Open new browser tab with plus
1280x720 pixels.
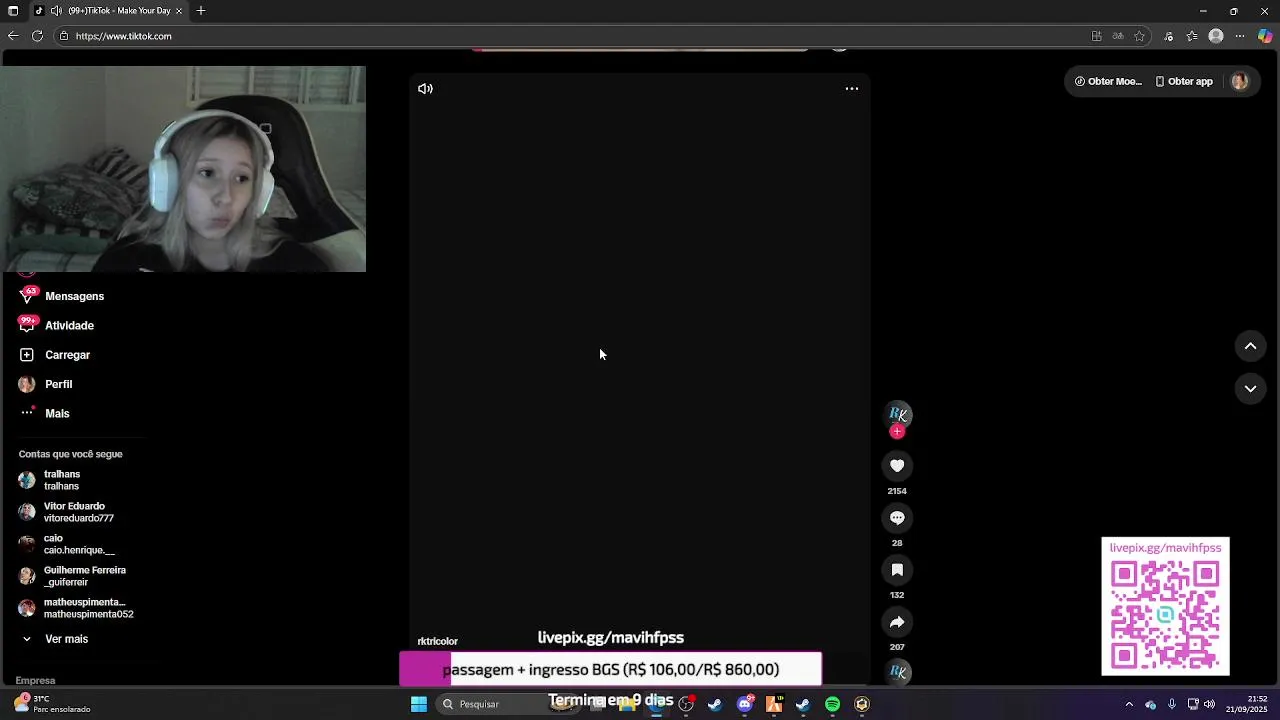pos(201,11)
